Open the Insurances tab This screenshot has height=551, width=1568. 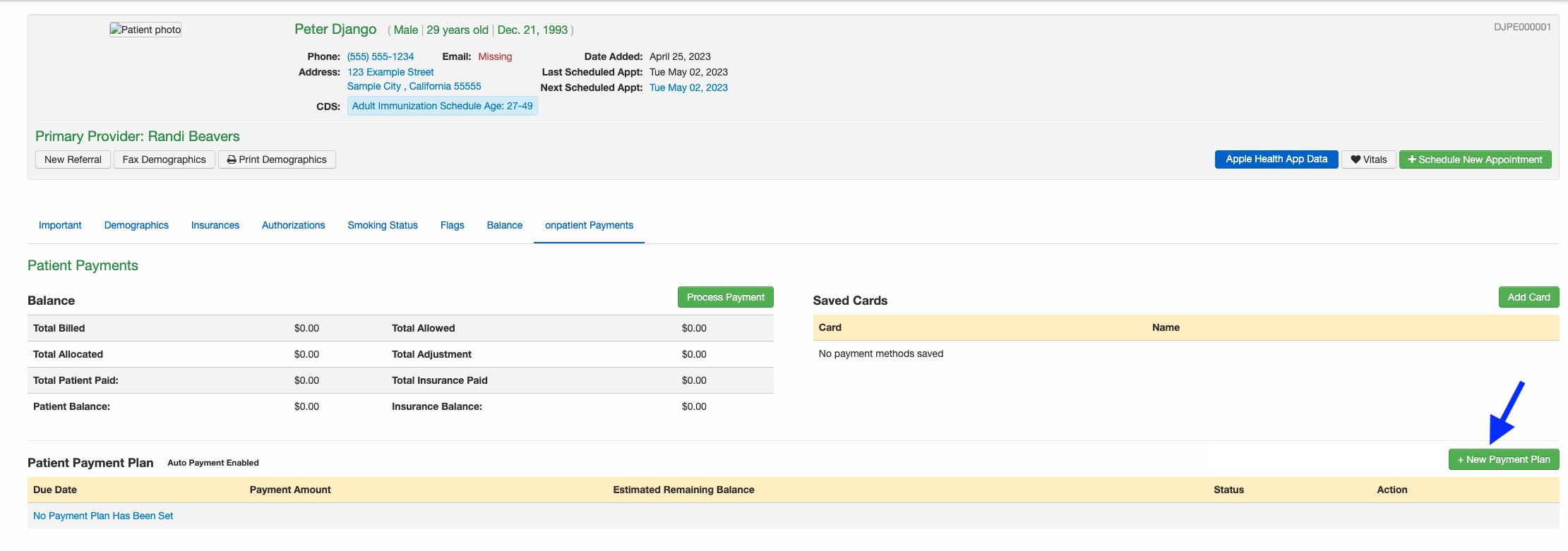tap(215, 225)
